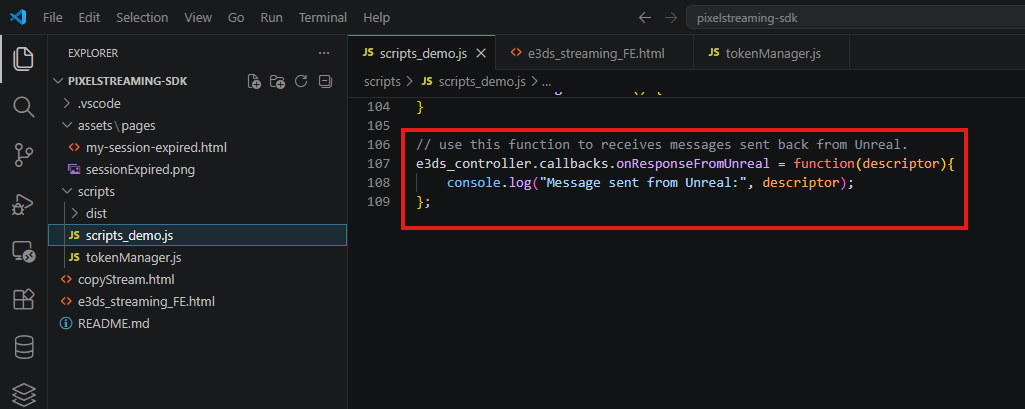Open the layers stack icon in activity bar
The height and width of the screenshot is (409, 1025).
[24, 395]
